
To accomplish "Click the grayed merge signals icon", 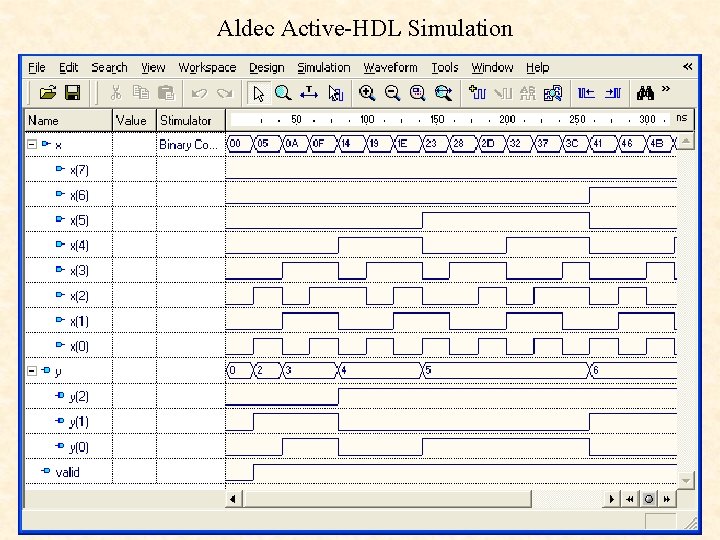I will point(528,93).
